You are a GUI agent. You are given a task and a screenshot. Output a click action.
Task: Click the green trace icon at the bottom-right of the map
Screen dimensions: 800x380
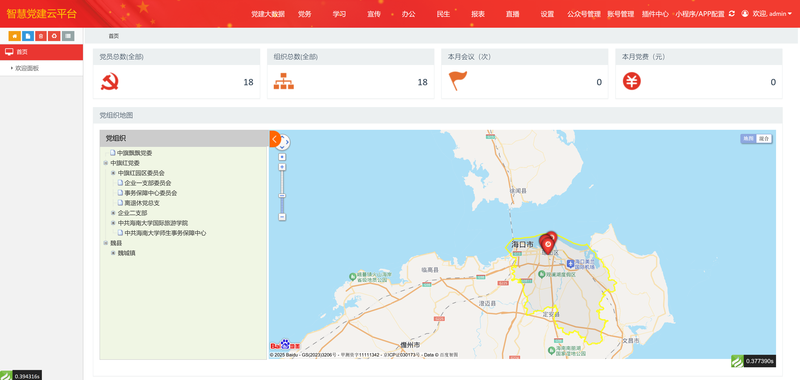coord(737,361)
